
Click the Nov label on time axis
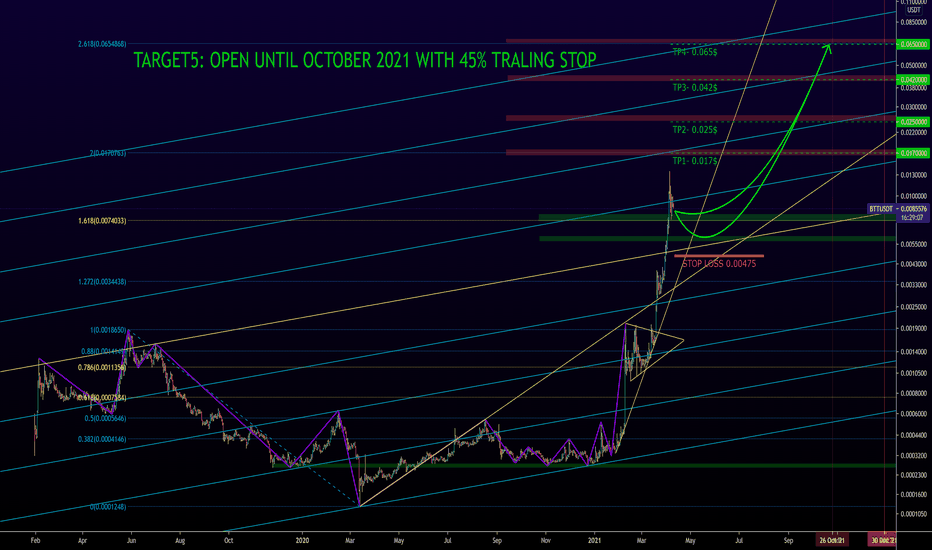(546, 541)
